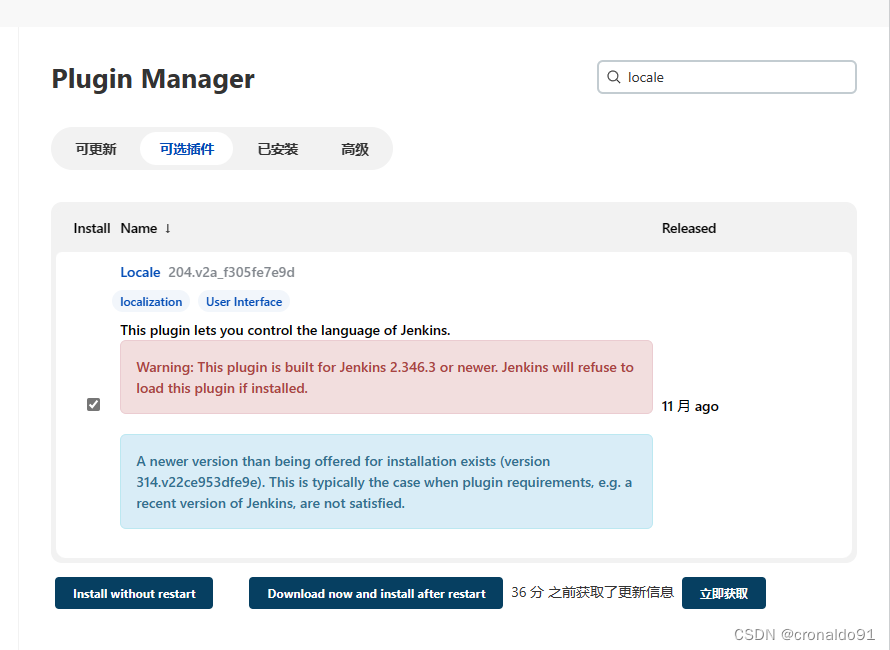Click the version text 204.v2a_f305fe7e9d
This screenshot has height=650, width=890.
[232, 272]
